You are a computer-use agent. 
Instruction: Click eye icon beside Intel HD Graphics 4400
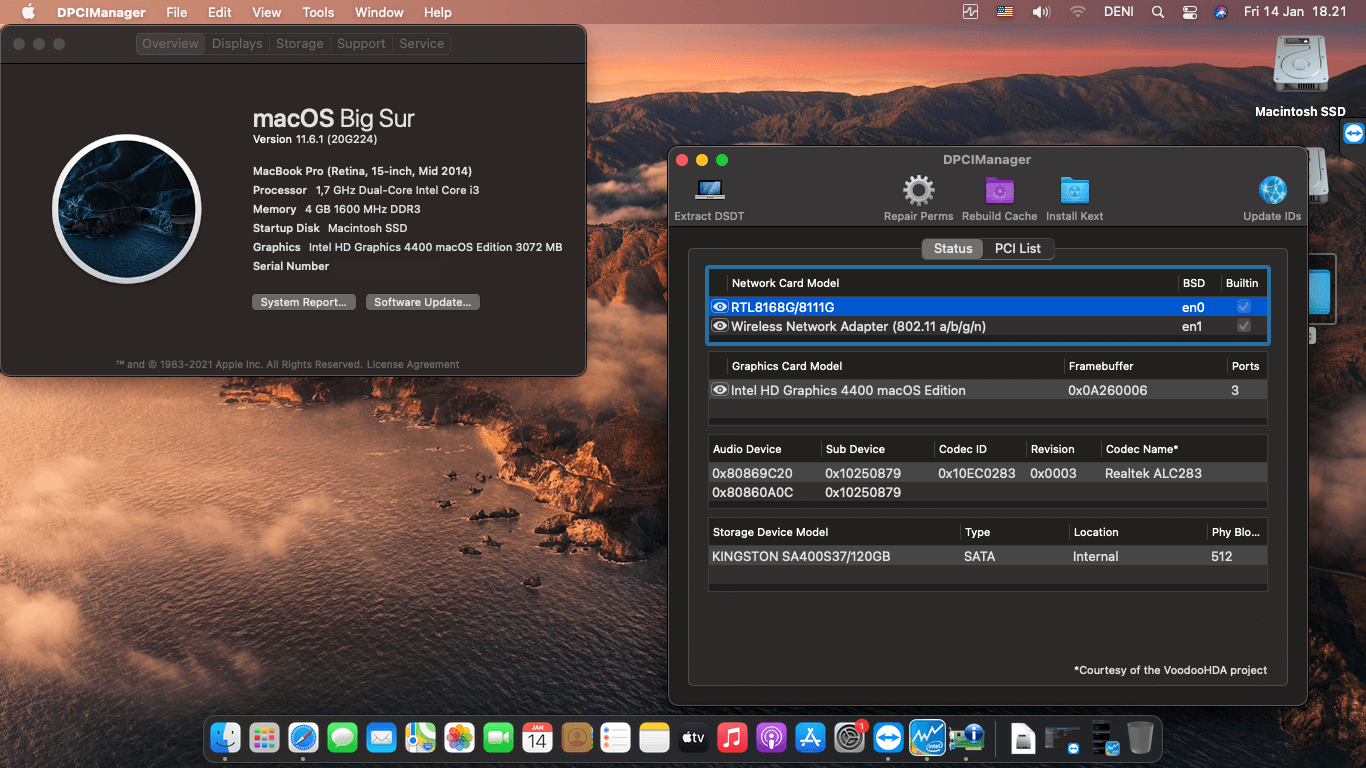point(719,390)
